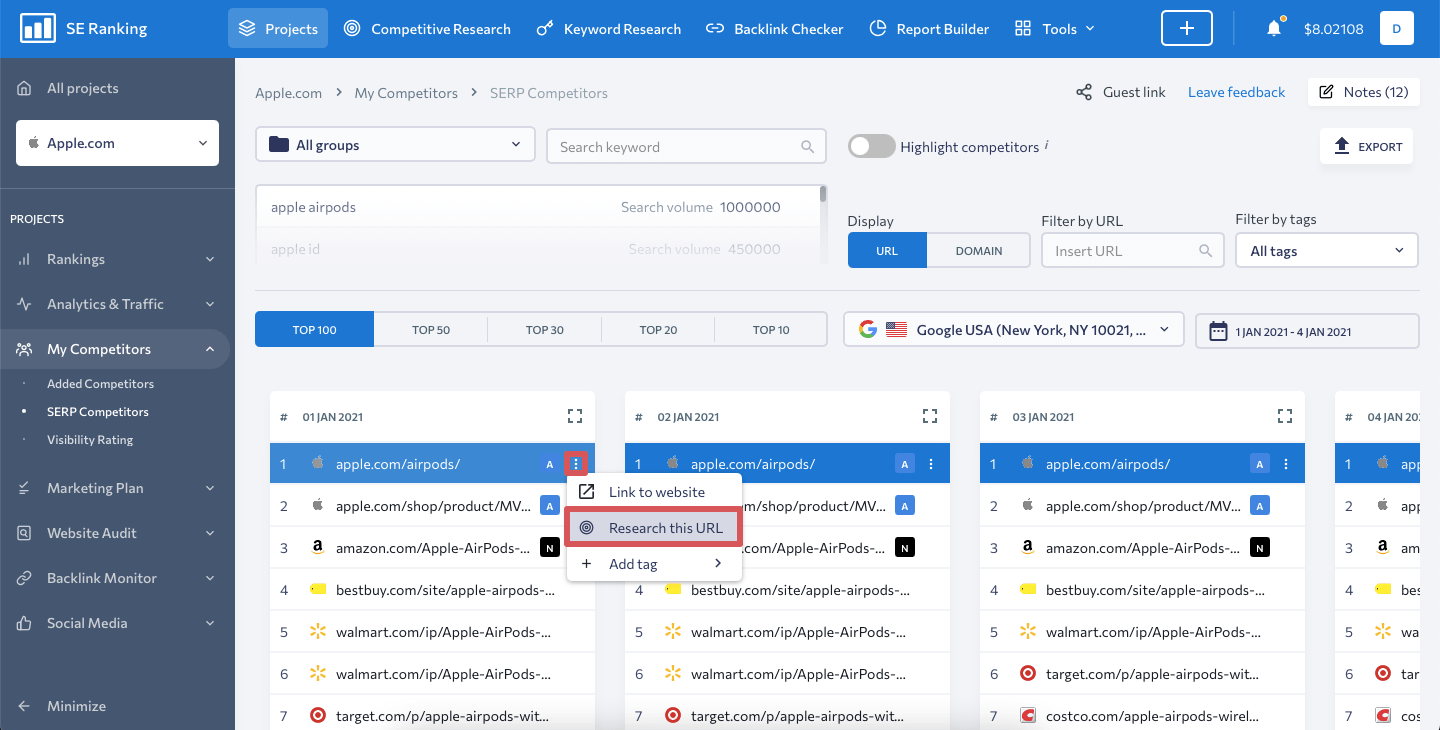Open the Google USA search engine dropdown
The width and height of the screenshot is (1440, 730).
click(1013, 329)
